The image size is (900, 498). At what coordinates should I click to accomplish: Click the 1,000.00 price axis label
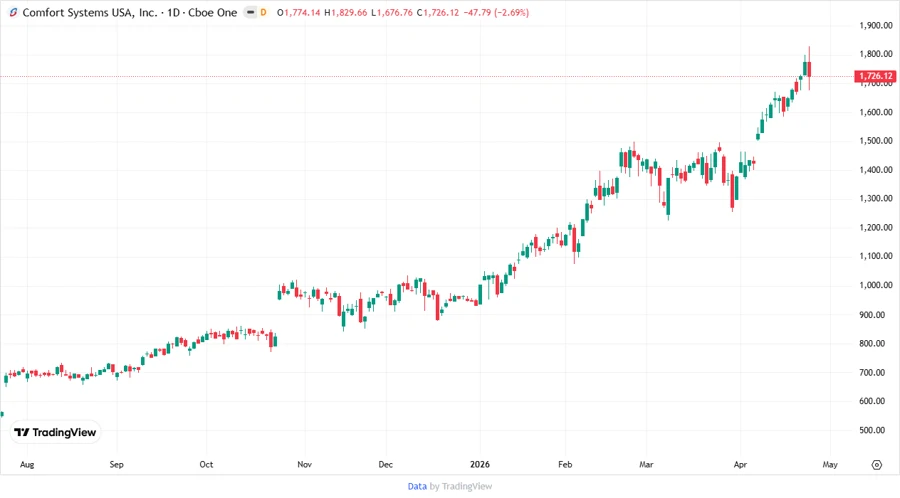[876, 285]
